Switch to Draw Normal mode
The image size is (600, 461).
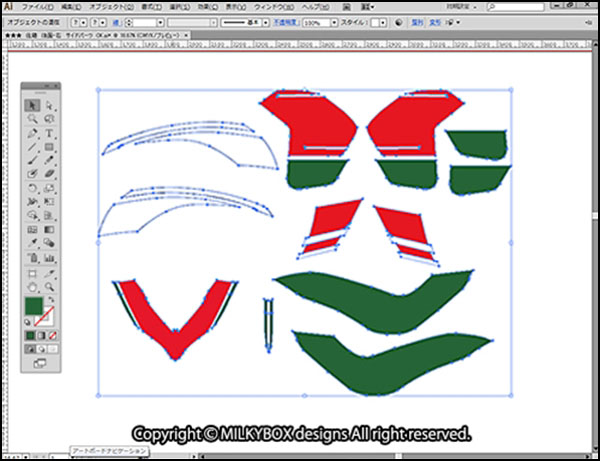pos(30,349)
